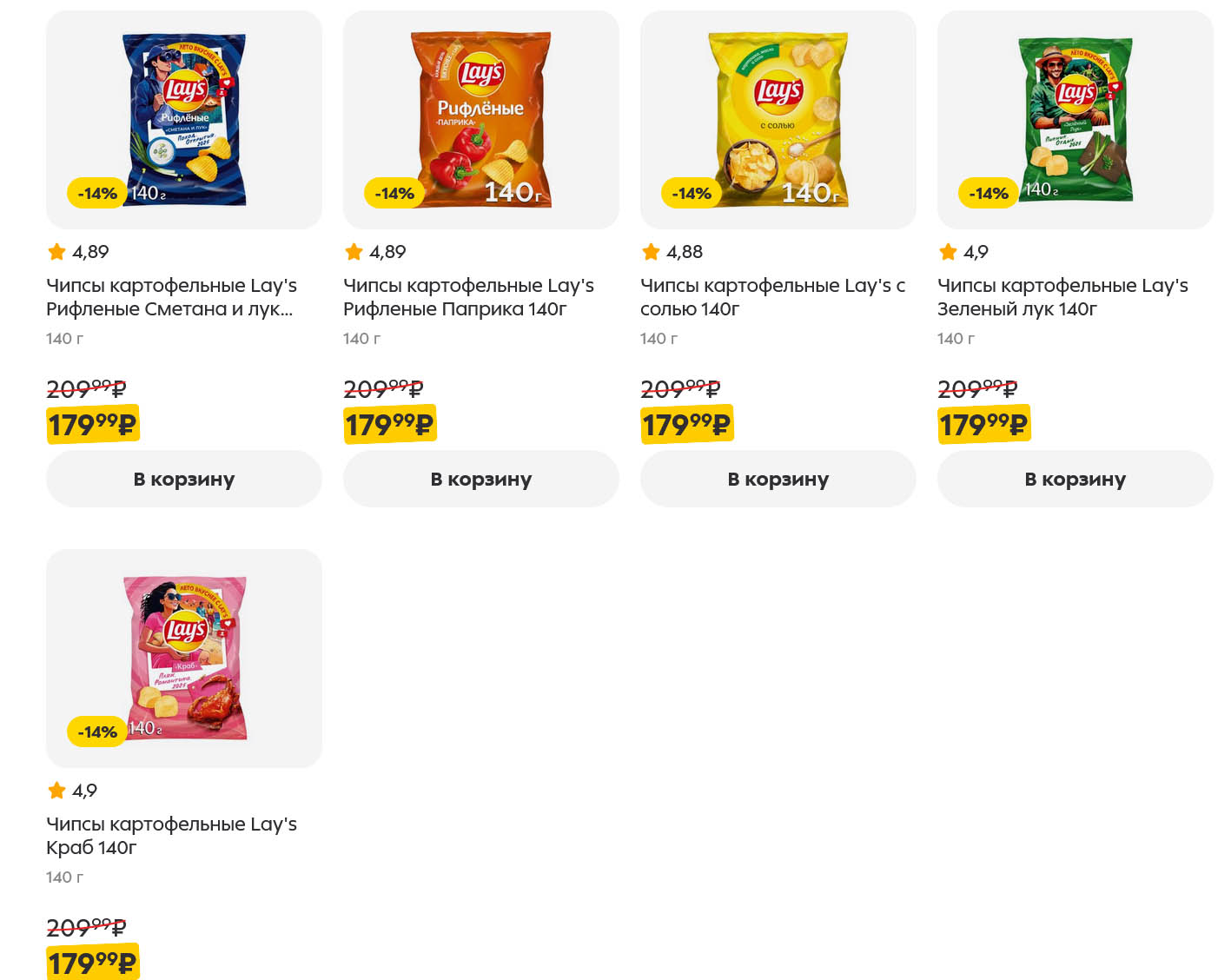Add Lay's с солью chips to cart
Viewport: 1231px width, 980px height.
coord(778,479)
